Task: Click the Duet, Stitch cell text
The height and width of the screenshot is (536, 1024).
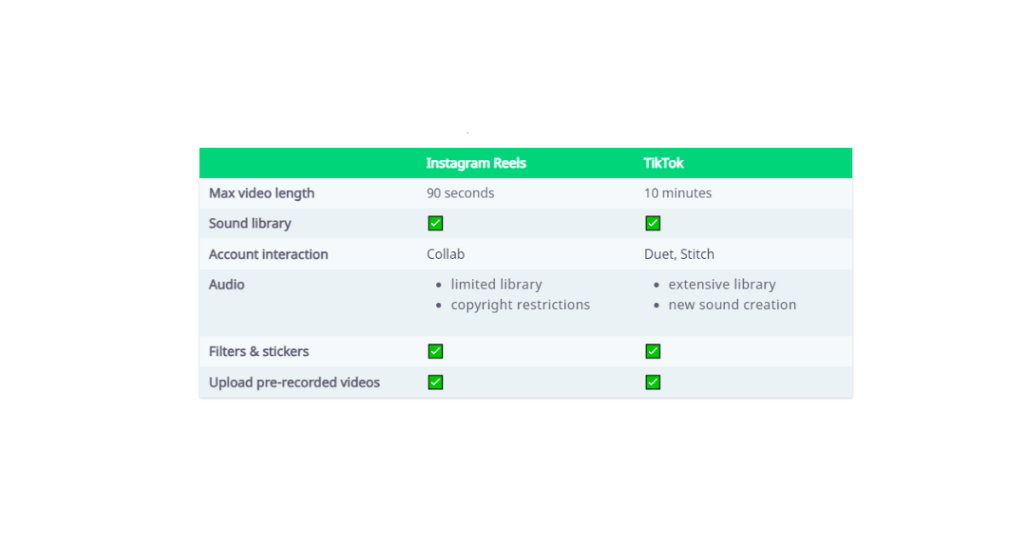Action: point(679,254)
